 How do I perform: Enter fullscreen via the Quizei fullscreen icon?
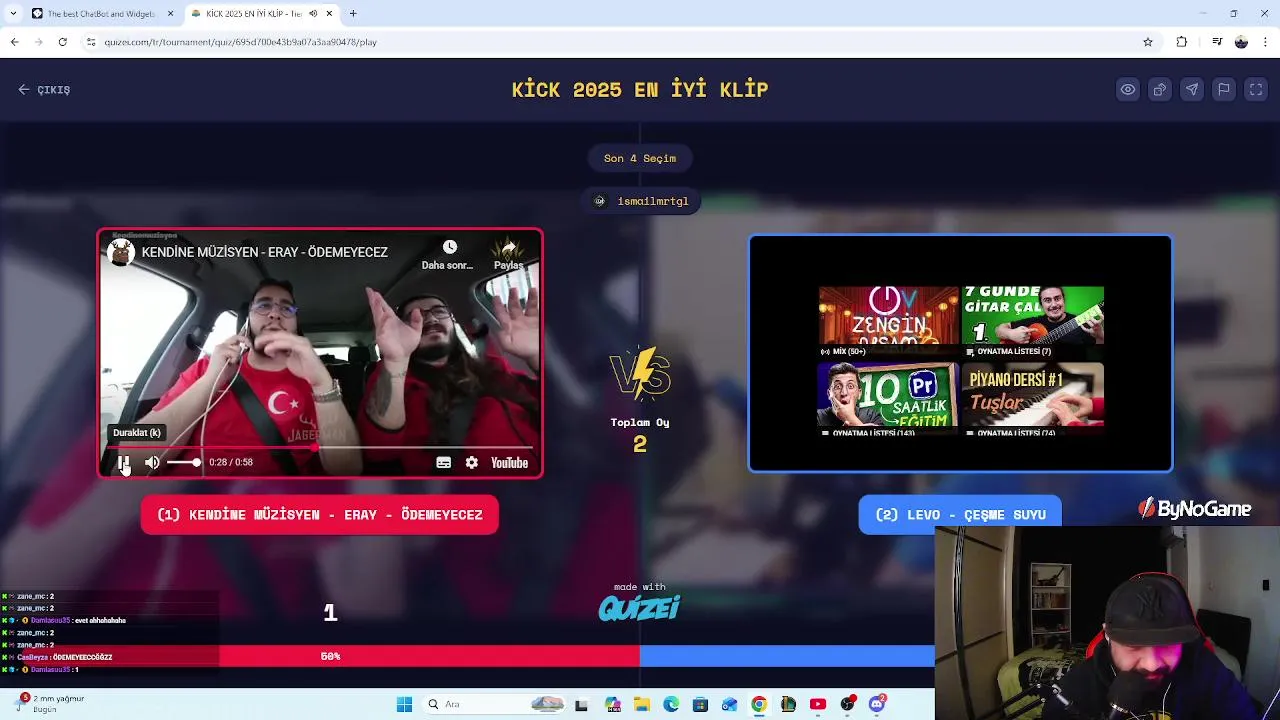pos(1256,89)
